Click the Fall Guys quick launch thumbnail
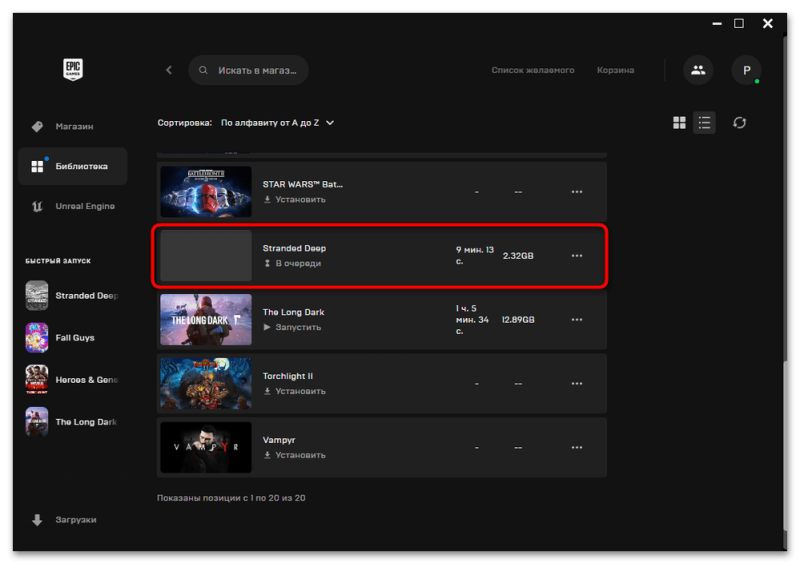Viewport: 800px width, 564px height. [x=37, y=337]
